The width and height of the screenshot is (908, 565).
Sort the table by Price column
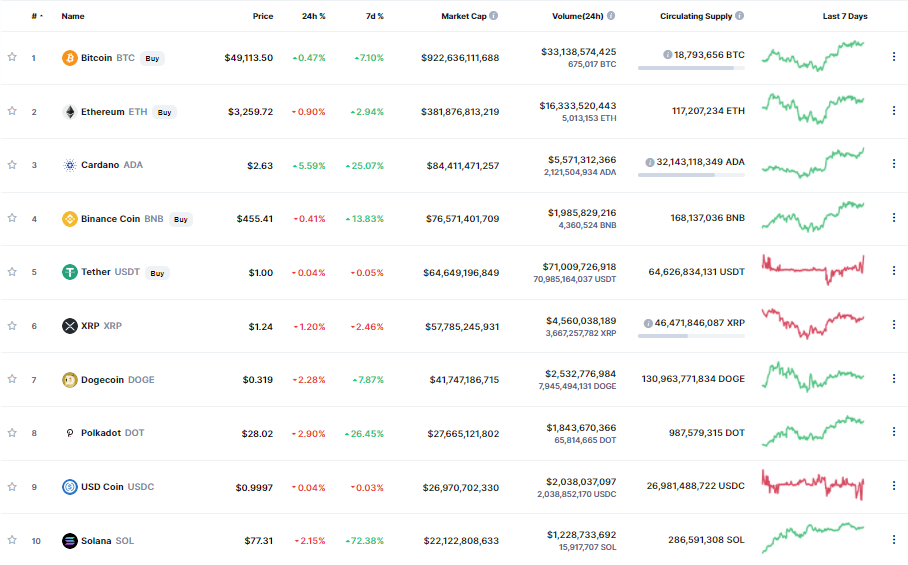tap(262, 16)
